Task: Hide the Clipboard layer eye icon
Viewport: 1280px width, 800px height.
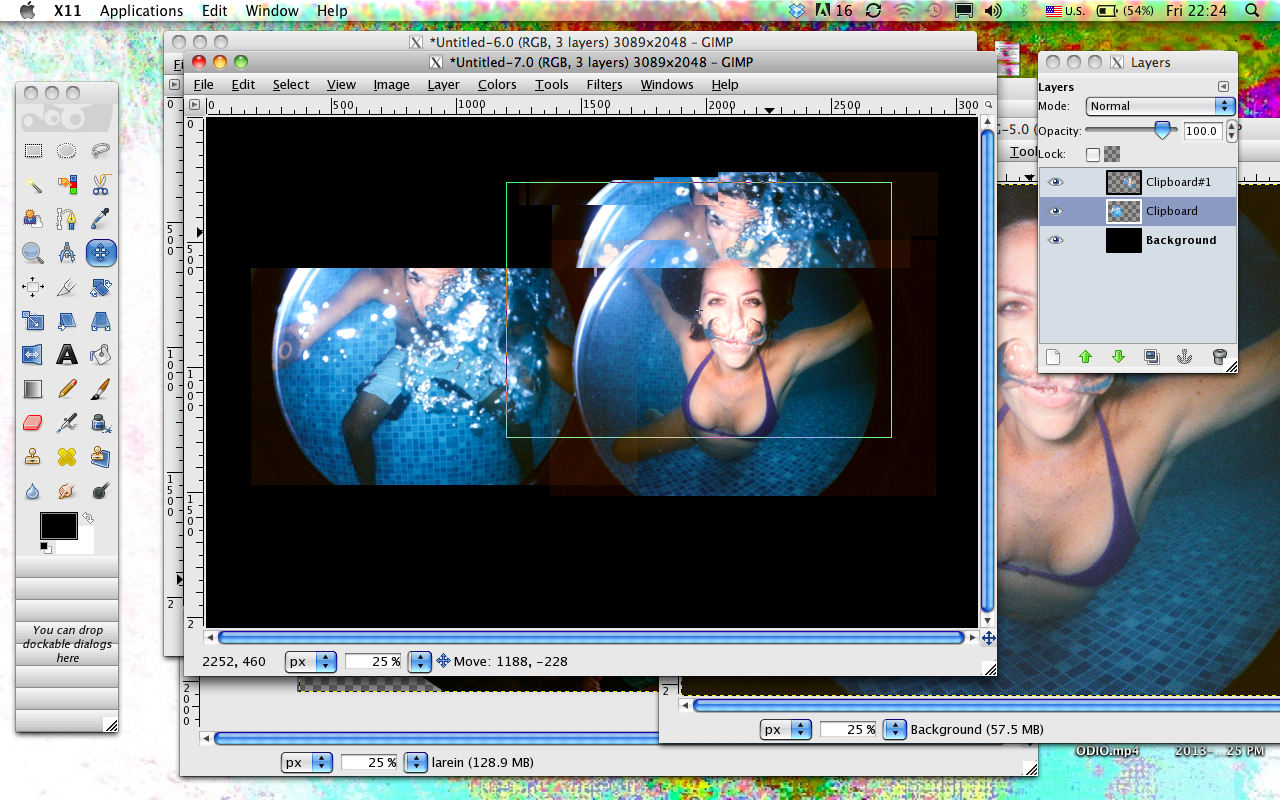Action: coord(1055,211)
